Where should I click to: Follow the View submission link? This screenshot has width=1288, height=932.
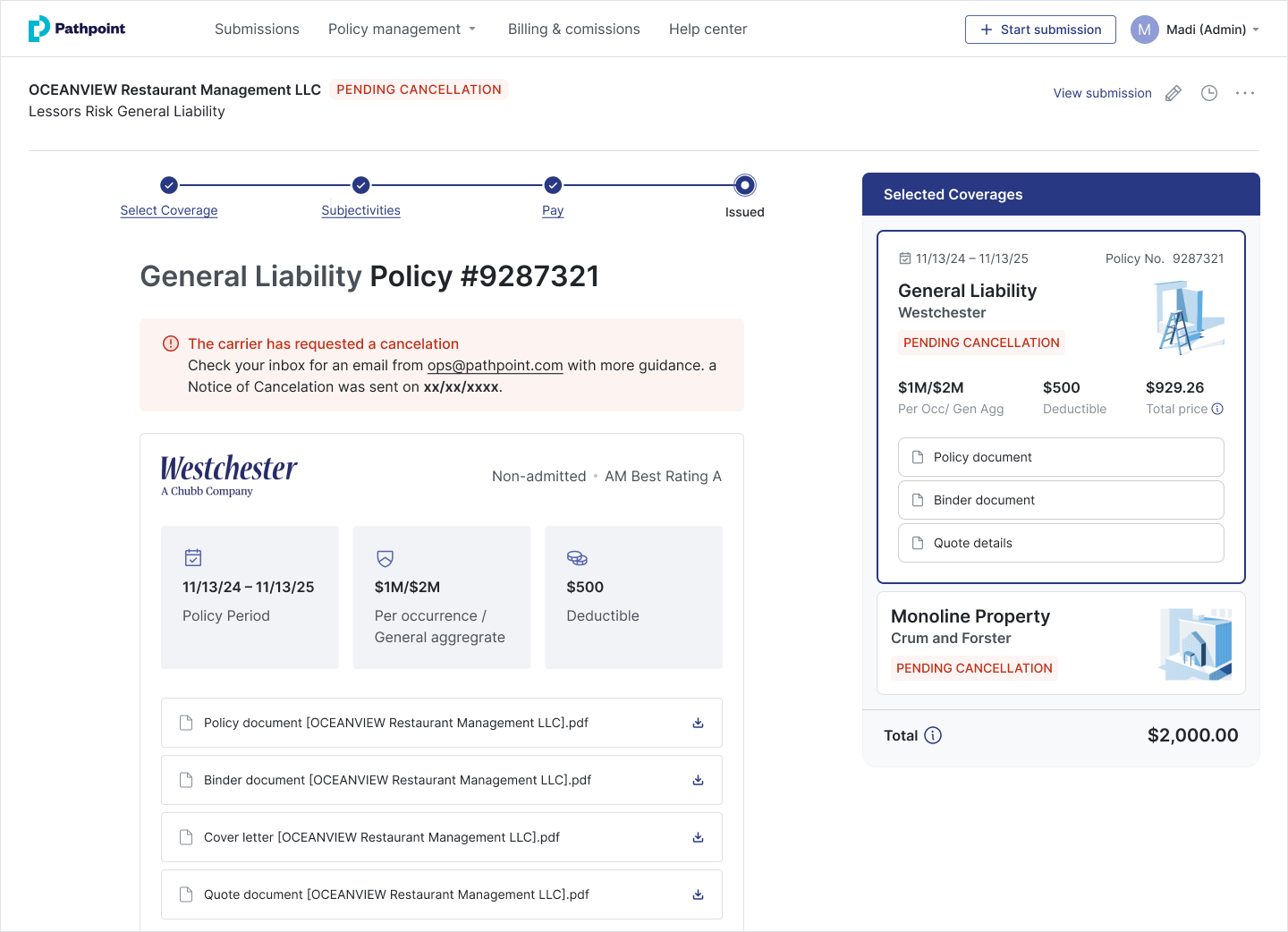point(1102,93)
